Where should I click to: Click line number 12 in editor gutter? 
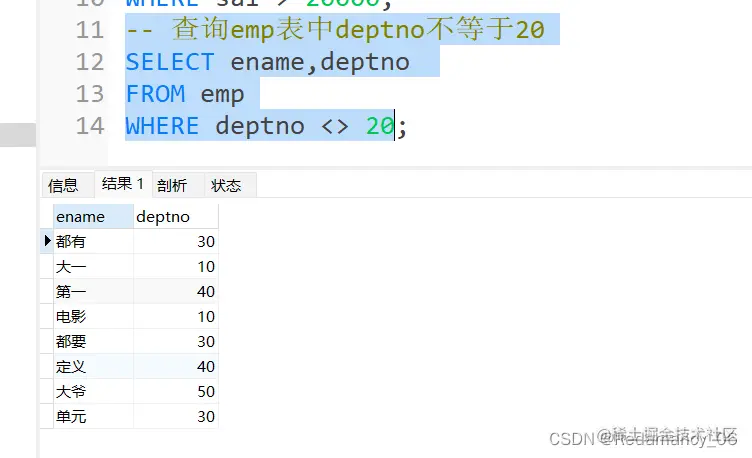[90, 62]
